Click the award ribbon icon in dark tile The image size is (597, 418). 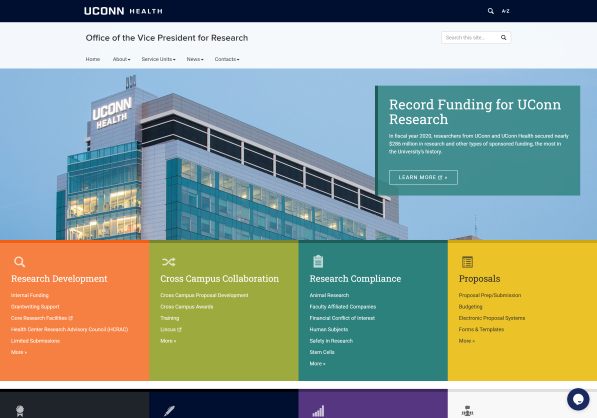point(20,411)
